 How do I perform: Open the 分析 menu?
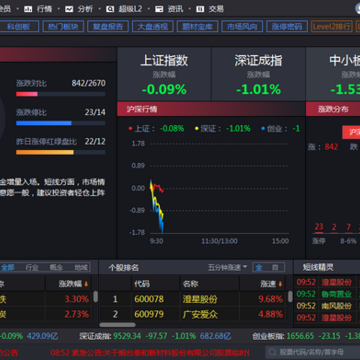tap(79, 9)
